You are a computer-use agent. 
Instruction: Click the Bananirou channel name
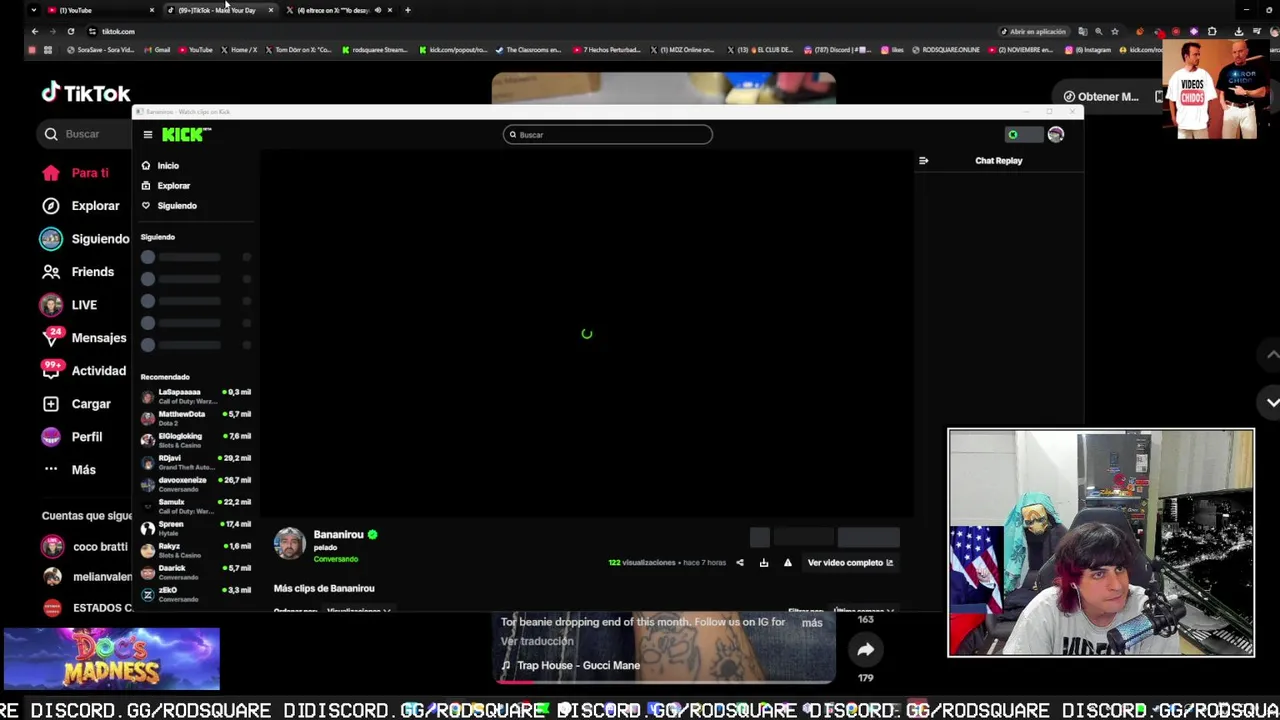(338, 535)
